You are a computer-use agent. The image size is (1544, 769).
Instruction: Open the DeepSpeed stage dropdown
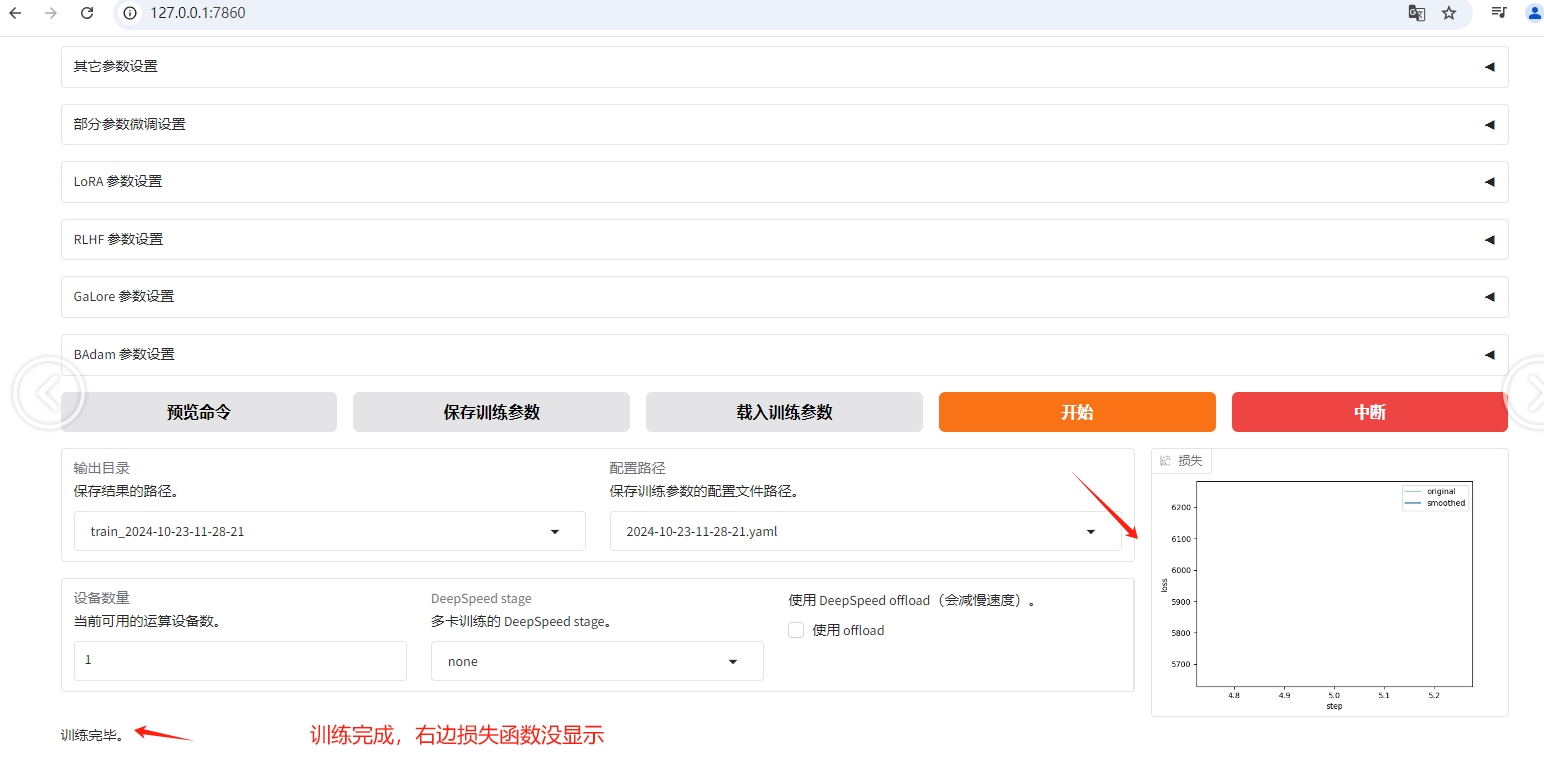pos(597,662)
